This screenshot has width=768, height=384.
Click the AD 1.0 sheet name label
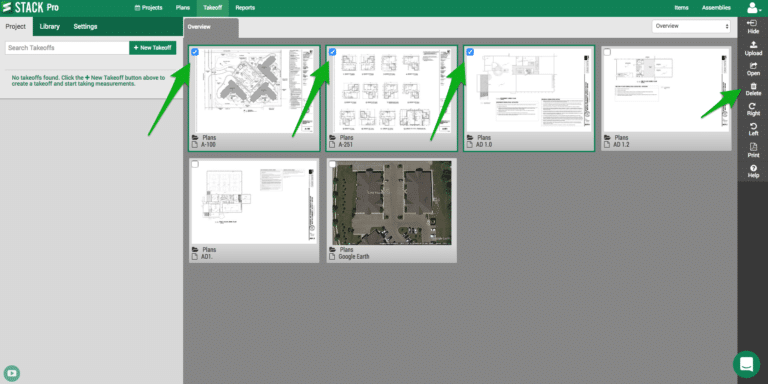[485, 145]
